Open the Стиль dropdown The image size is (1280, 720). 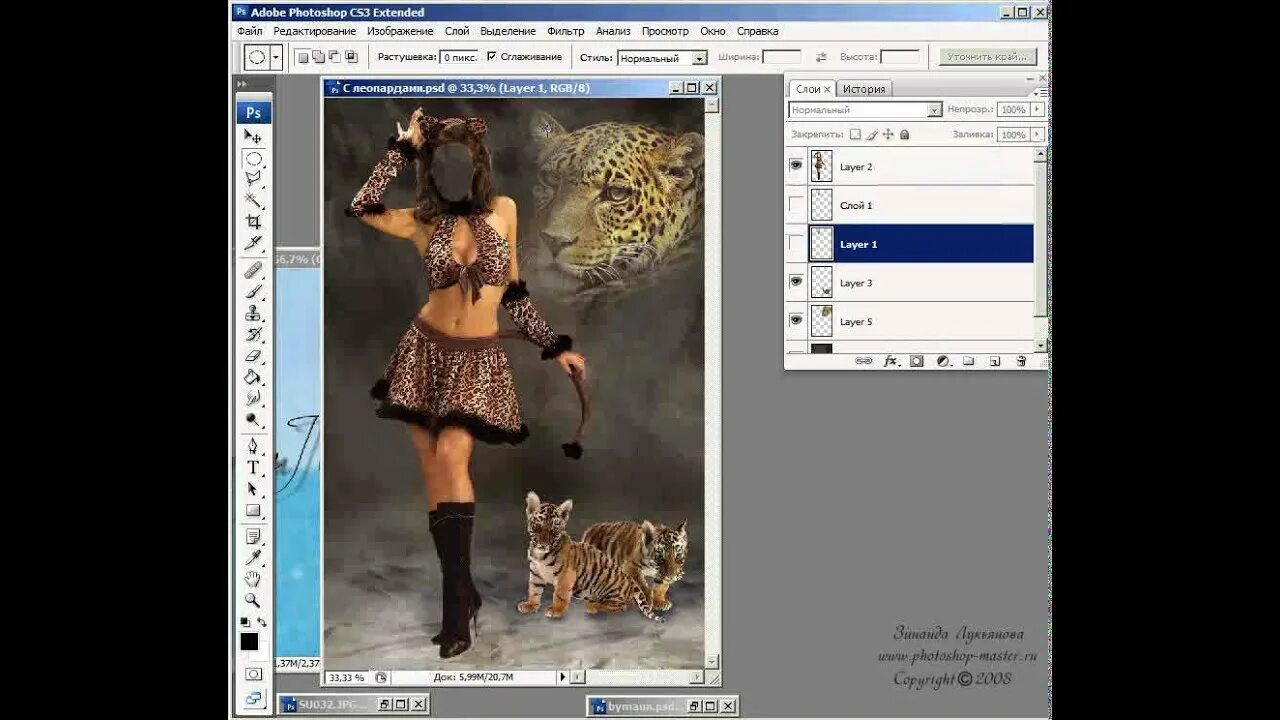point(699,59)
